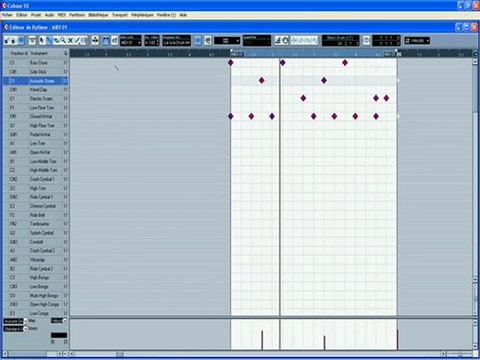Image resolution: width=480 pixels, height=360 pixels.
Task: Click the step input options button group
Action: tap(304, 41)
